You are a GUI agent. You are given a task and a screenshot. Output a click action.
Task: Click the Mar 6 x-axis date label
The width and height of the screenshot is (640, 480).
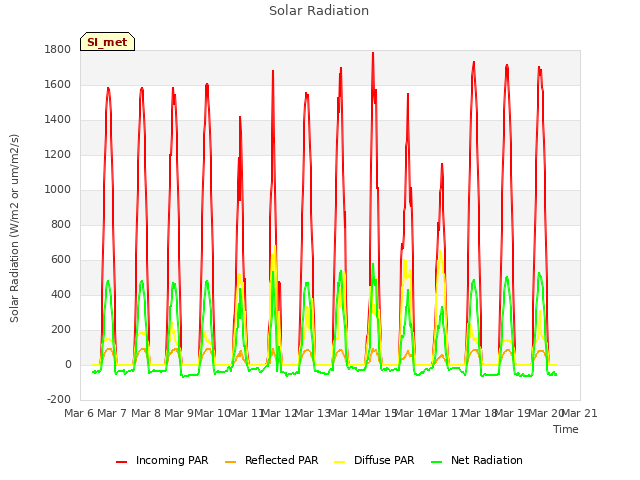pos(80,413)
